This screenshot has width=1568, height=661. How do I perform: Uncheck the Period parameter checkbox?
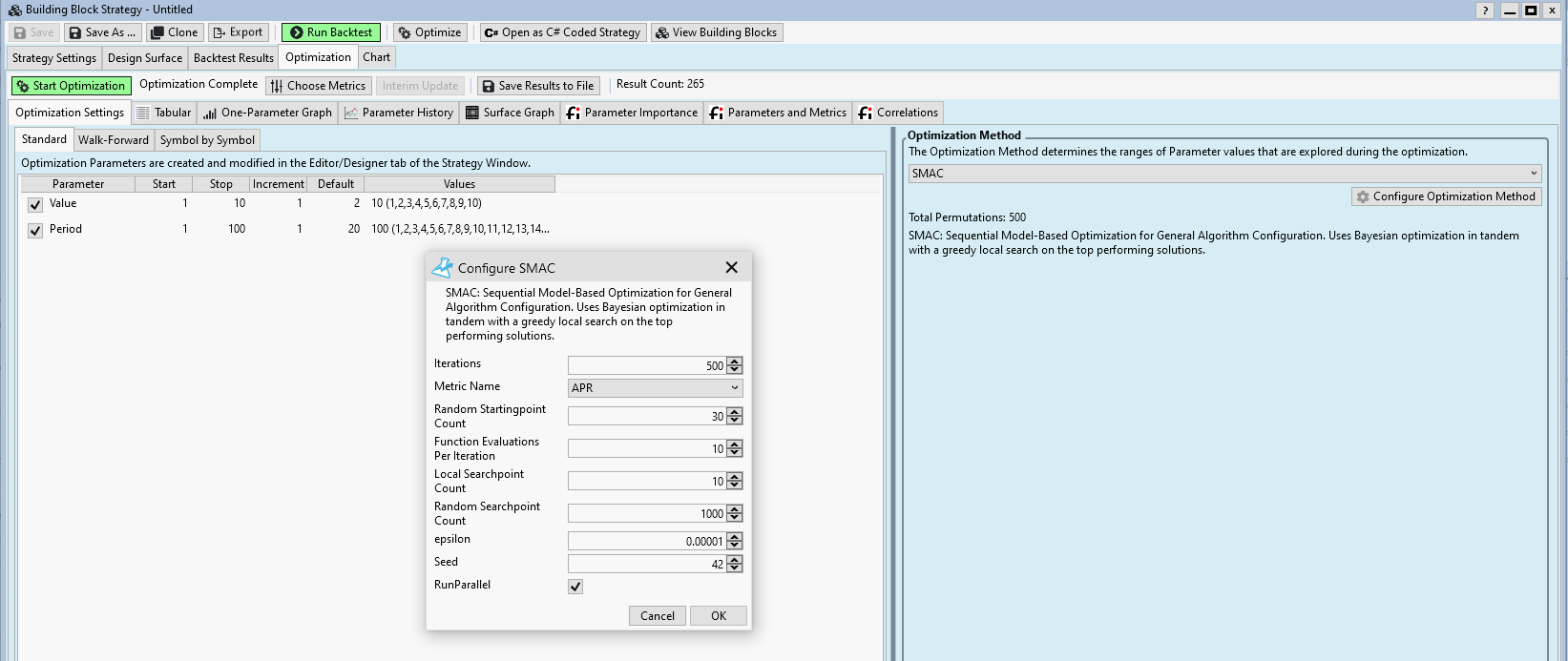point(35,230)
